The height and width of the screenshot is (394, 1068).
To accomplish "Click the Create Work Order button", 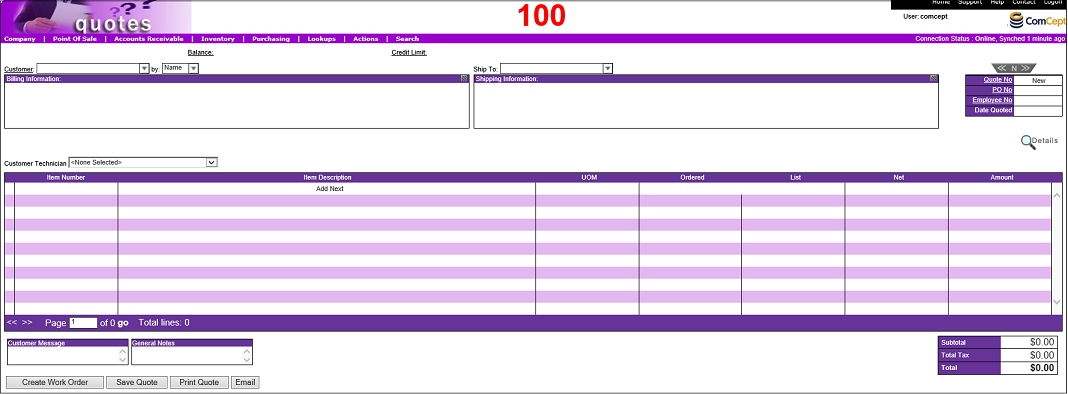I will click(55, 382).
